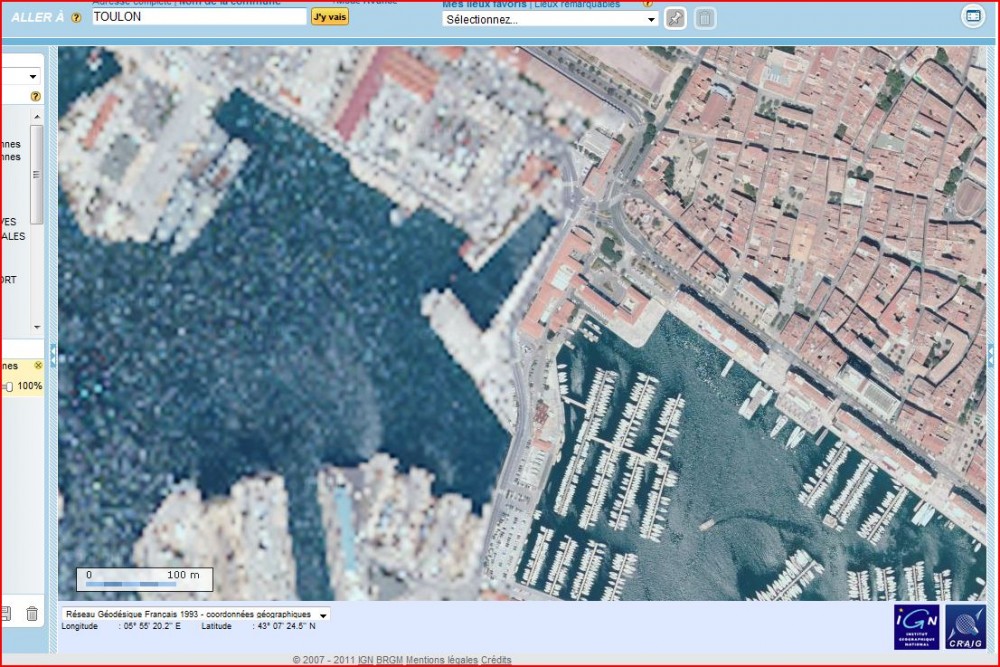Image resolution: width=1000 pixels, height=667 pixels.
Task: Click the layer list scrollbar down arrow
Action: pos(37,327)
